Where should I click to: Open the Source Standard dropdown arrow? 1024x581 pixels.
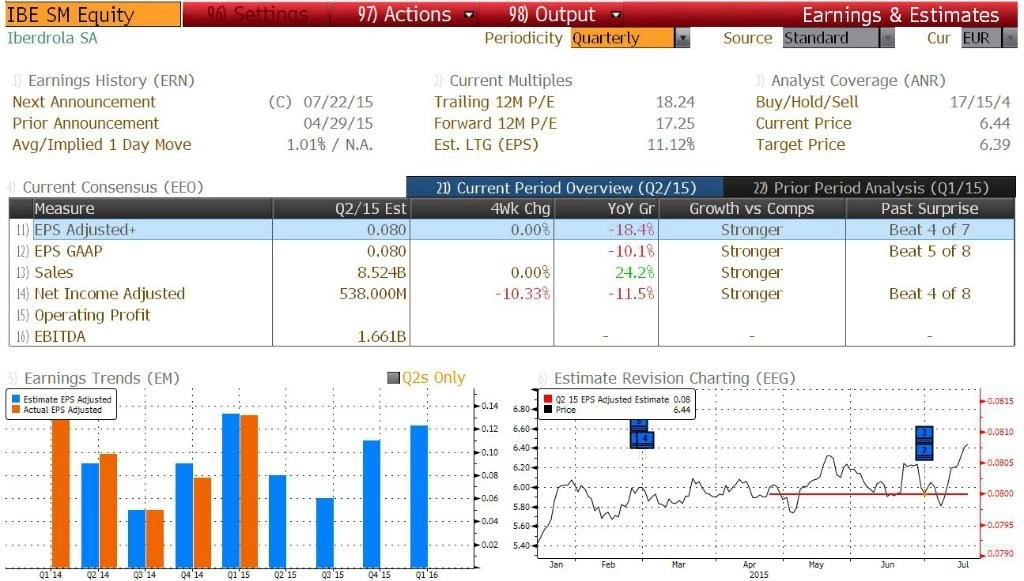pyautogui.click(x=887, y=39)
